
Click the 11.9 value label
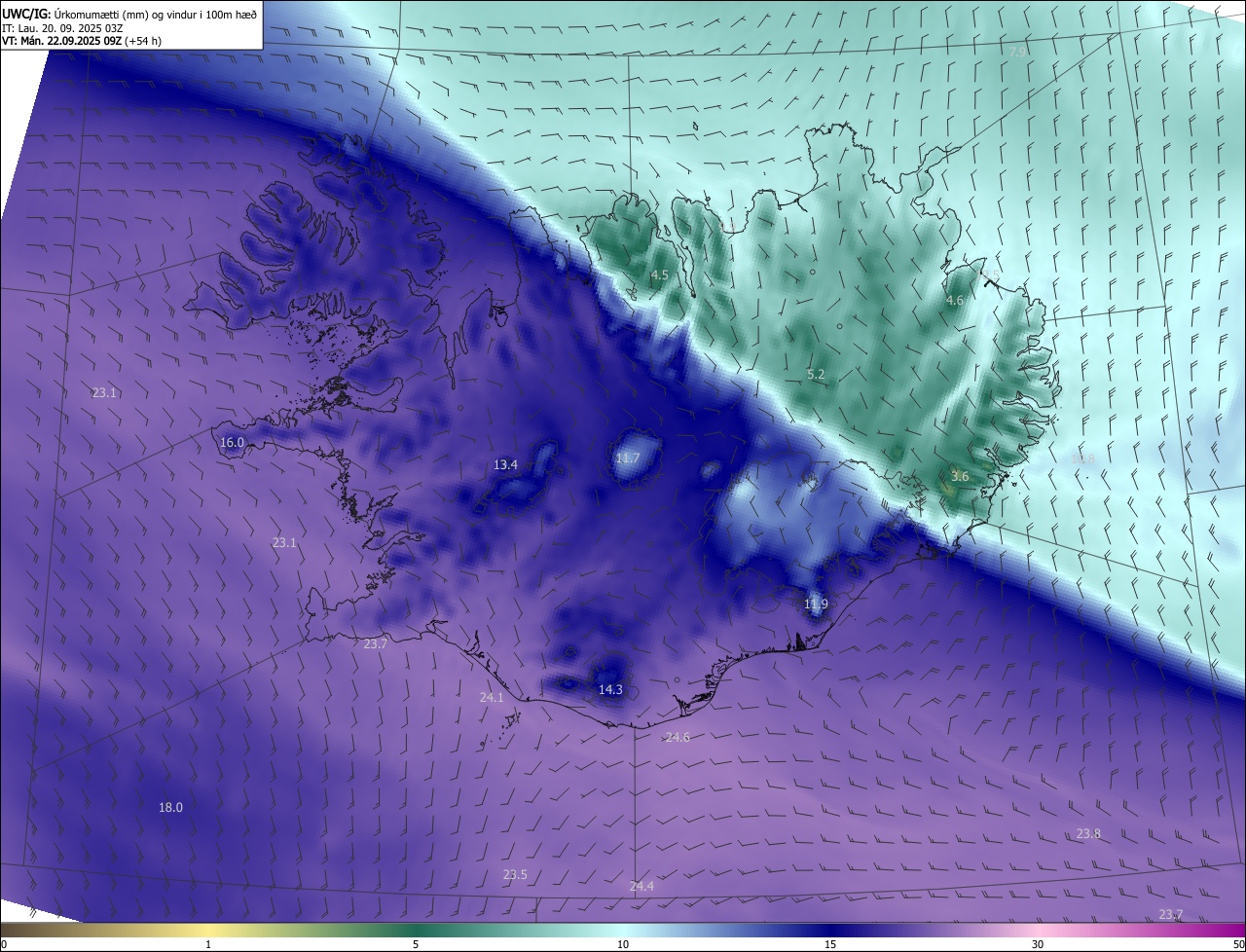[x=816, y=604]
